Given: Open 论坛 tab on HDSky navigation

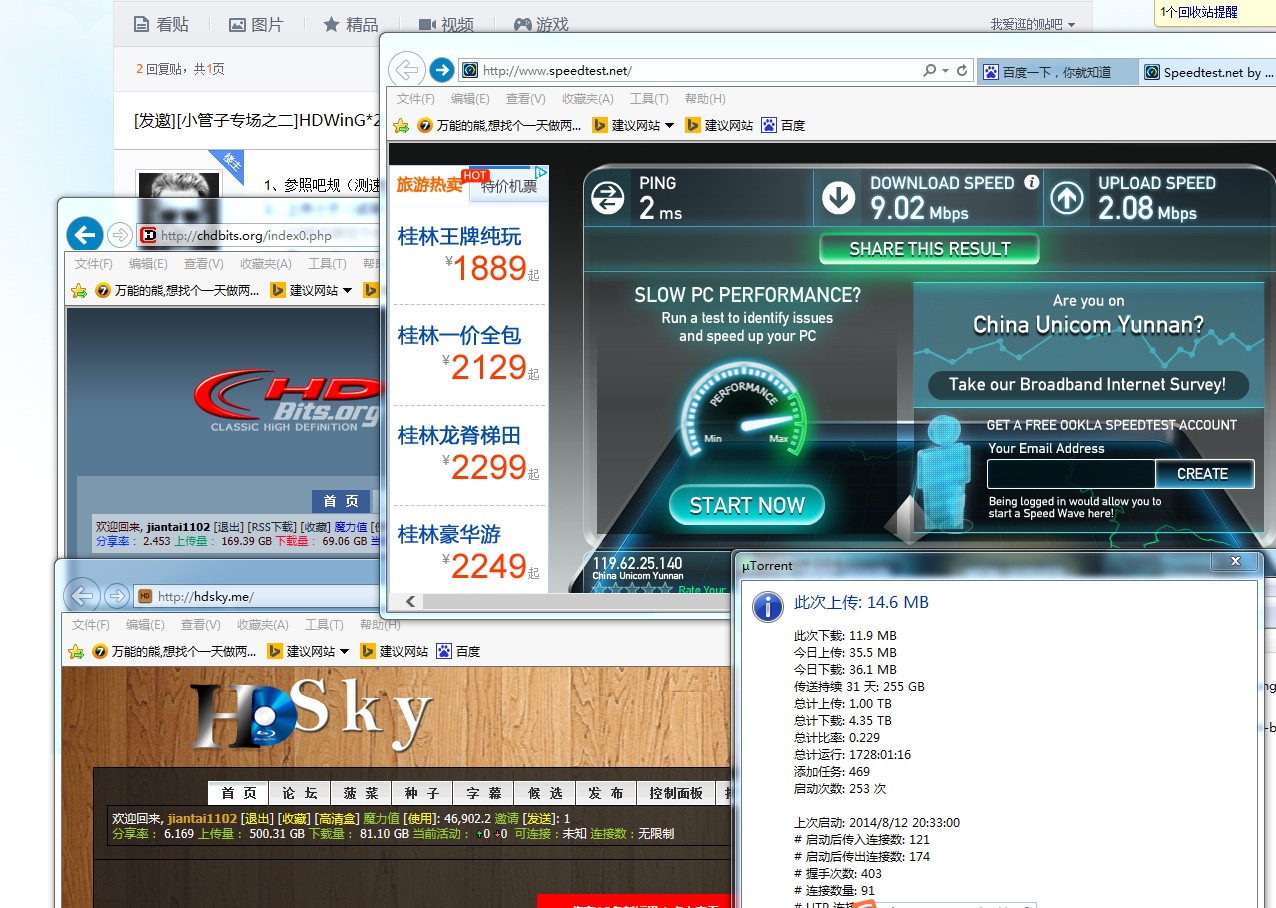Looking at the screenshot, I should [300, 793].
